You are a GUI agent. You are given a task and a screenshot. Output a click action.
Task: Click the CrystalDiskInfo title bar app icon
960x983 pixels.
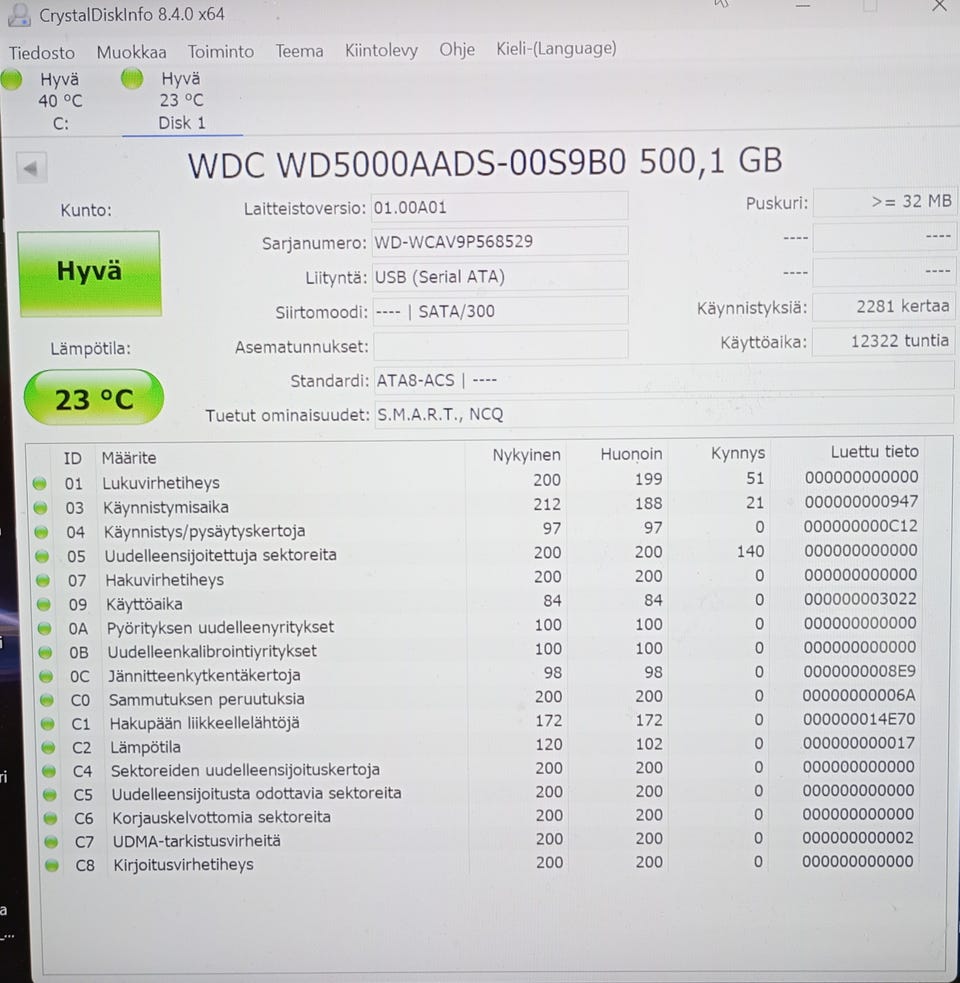tap(19, 15)
